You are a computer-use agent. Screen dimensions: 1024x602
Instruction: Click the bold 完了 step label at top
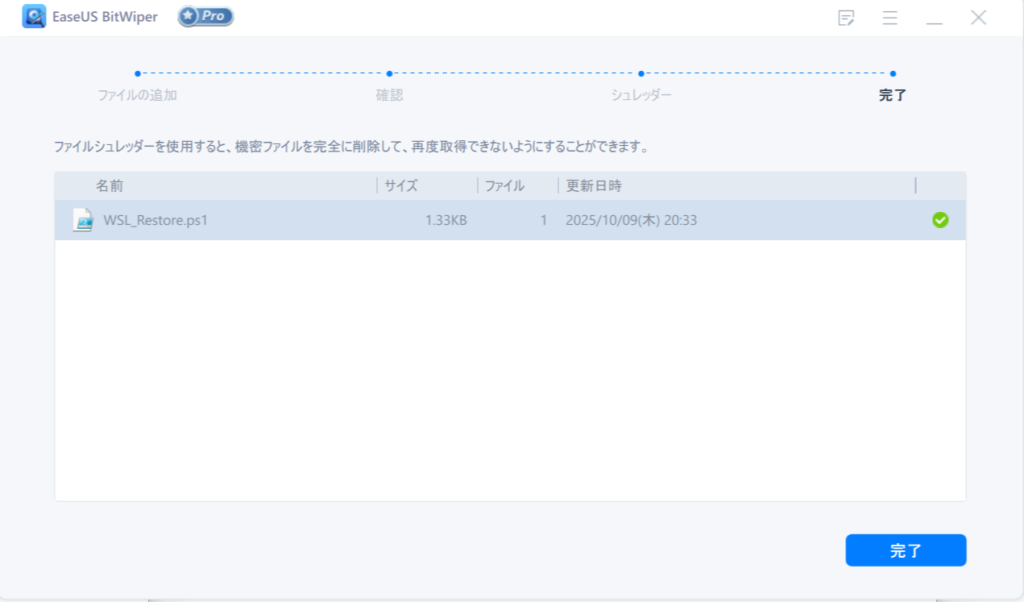(892, 95)
